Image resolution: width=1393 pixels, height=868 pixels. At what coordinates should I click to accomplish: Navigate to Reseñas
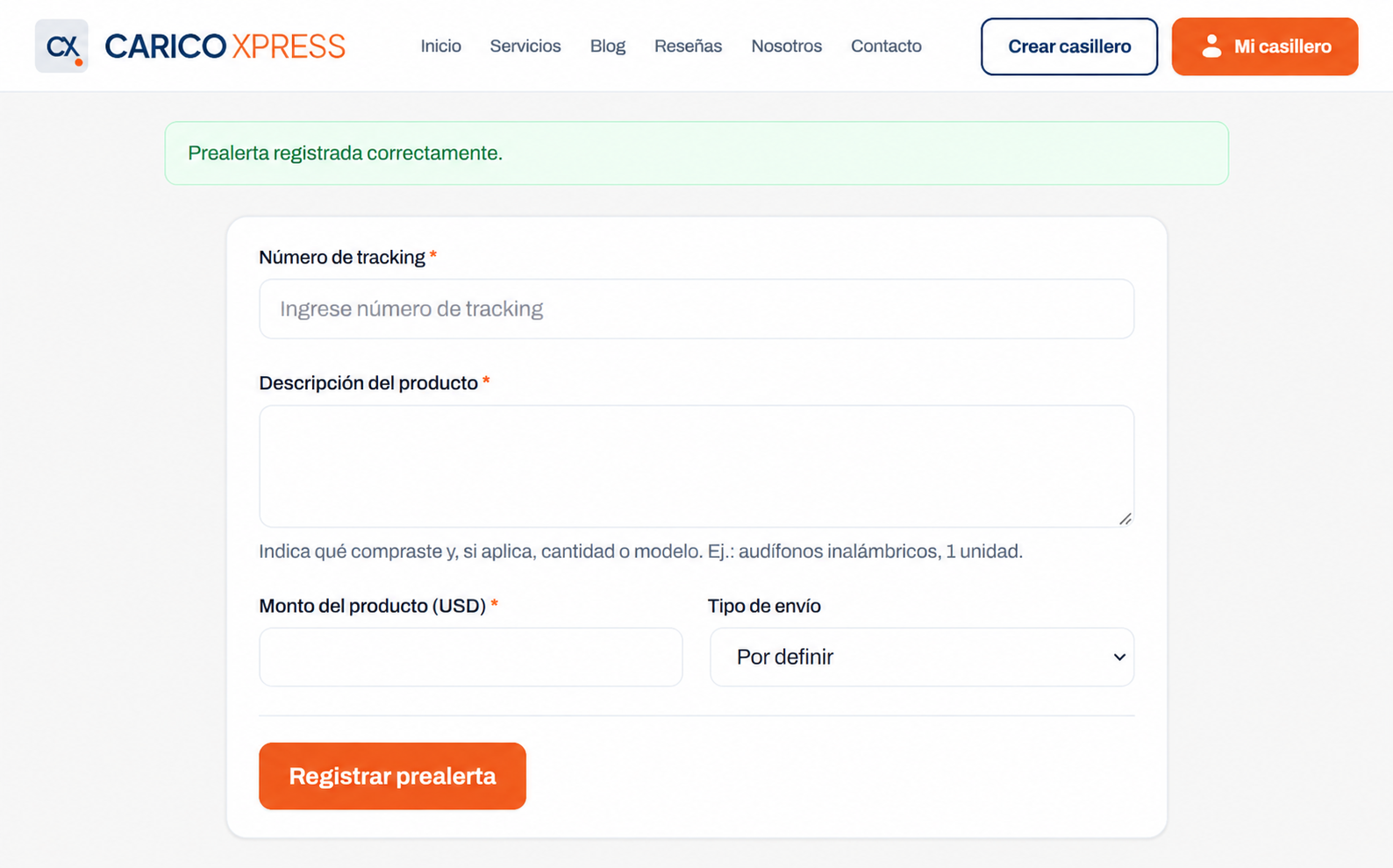coord(688,46)
